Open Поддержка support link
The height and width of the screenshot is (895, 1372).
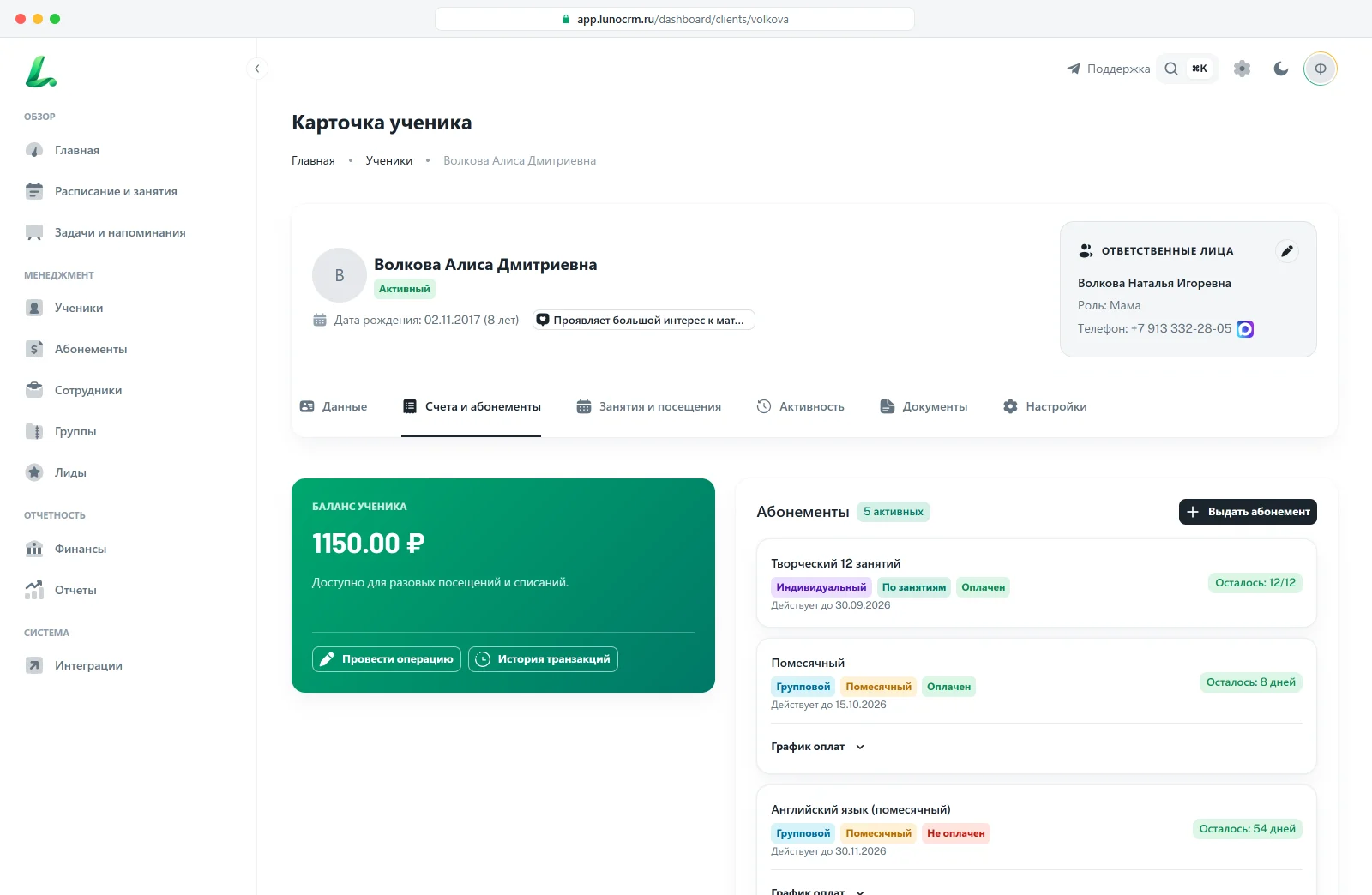[1109, 69]
